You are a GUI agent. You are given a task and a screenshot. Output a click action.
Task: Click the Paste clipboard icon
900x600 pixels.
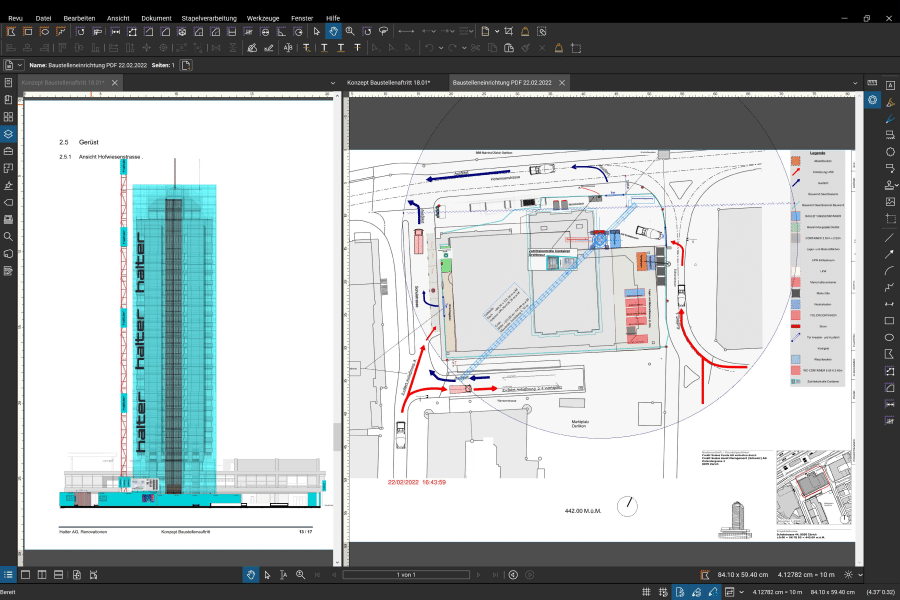pos(509,48)
